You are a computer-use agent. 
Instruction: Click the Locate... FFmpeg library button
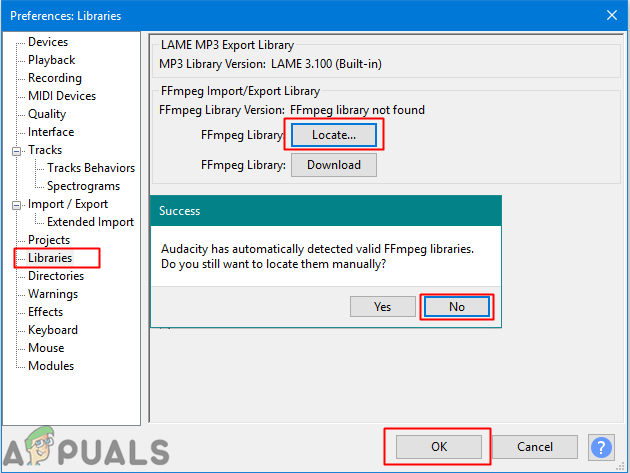click(334, 135)
